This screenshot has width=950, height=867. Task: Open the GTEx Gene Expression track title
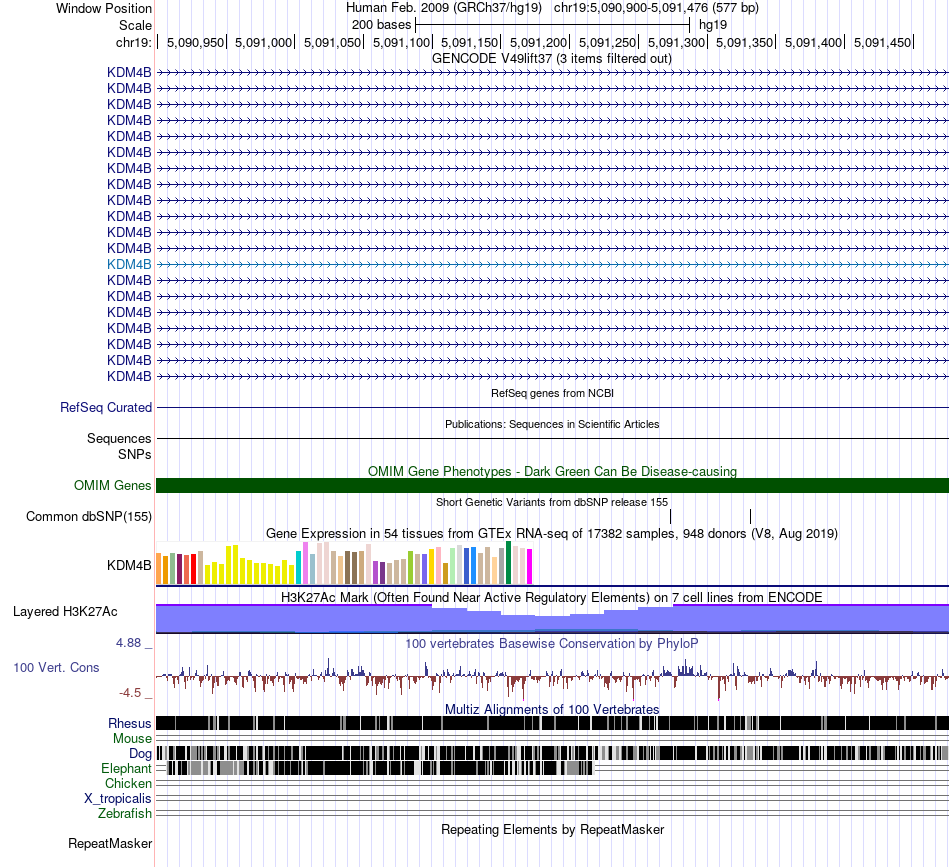point(552,534)
